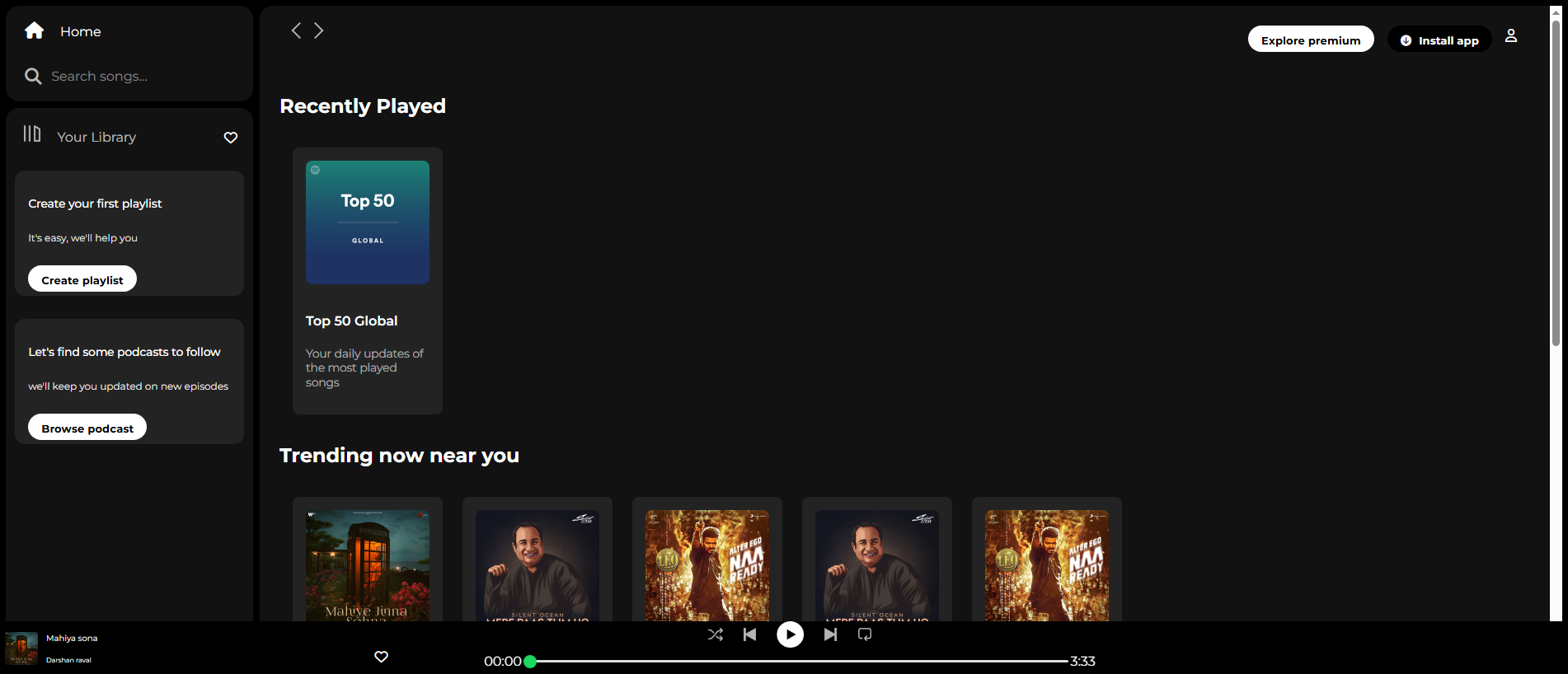
Task: Navigate forward with right chevron
Action: click(319, 30)
